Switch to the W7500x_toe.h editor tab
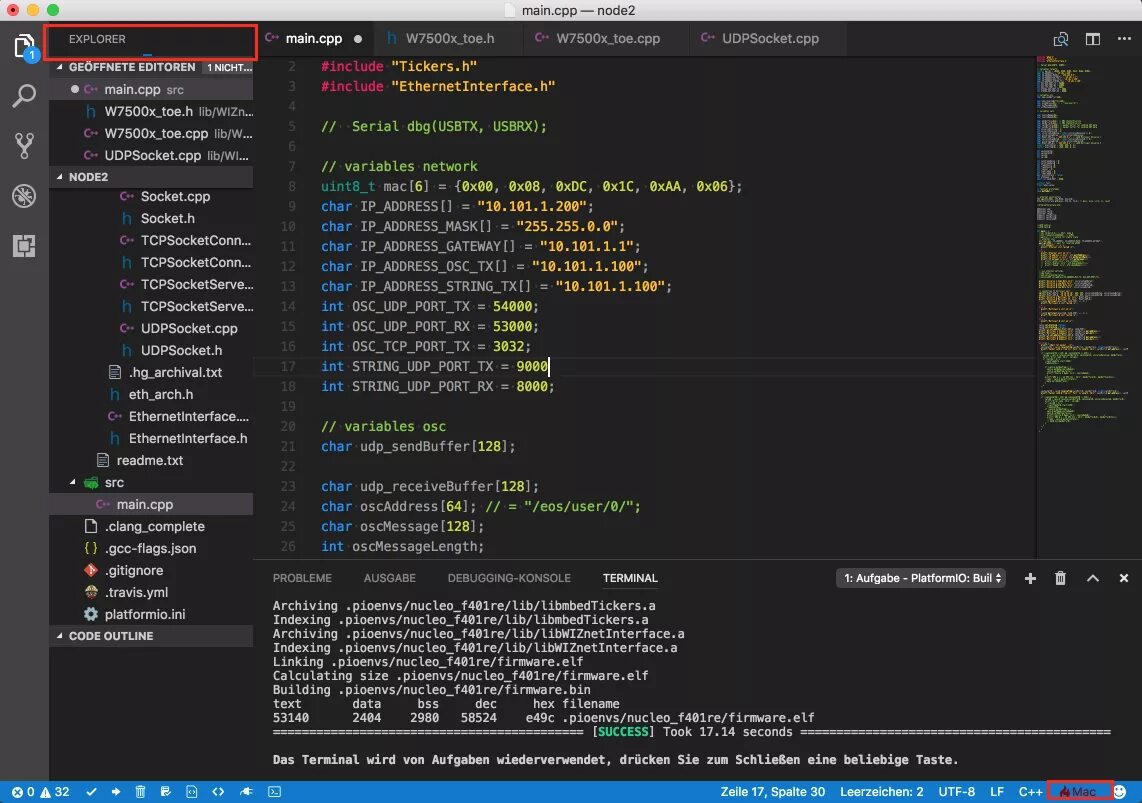Screen dimensions: 1142x803 pos(449,39)
